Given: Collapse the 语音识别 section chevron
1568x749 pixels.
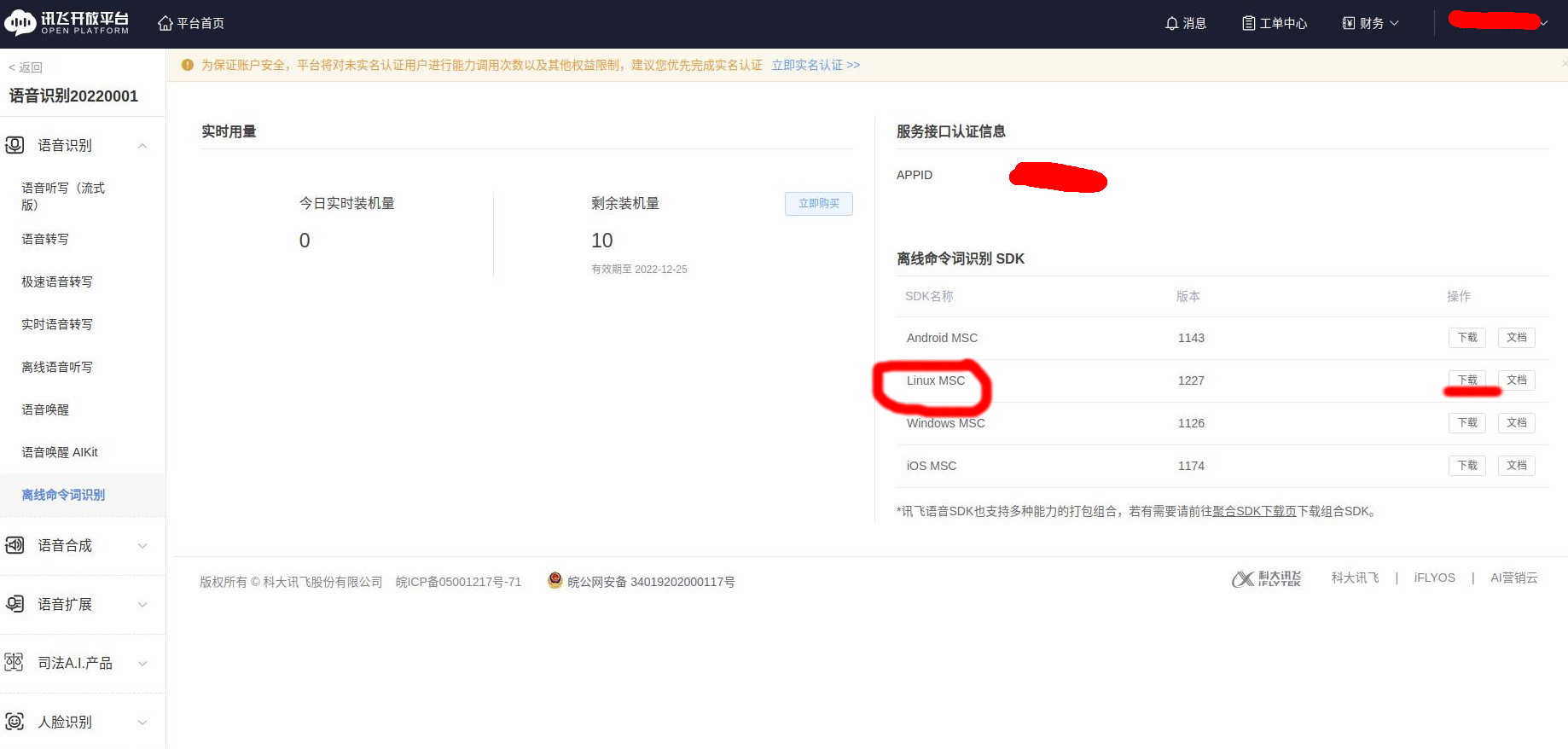Looking at the screenshot, I should click(x=142, y=146).
